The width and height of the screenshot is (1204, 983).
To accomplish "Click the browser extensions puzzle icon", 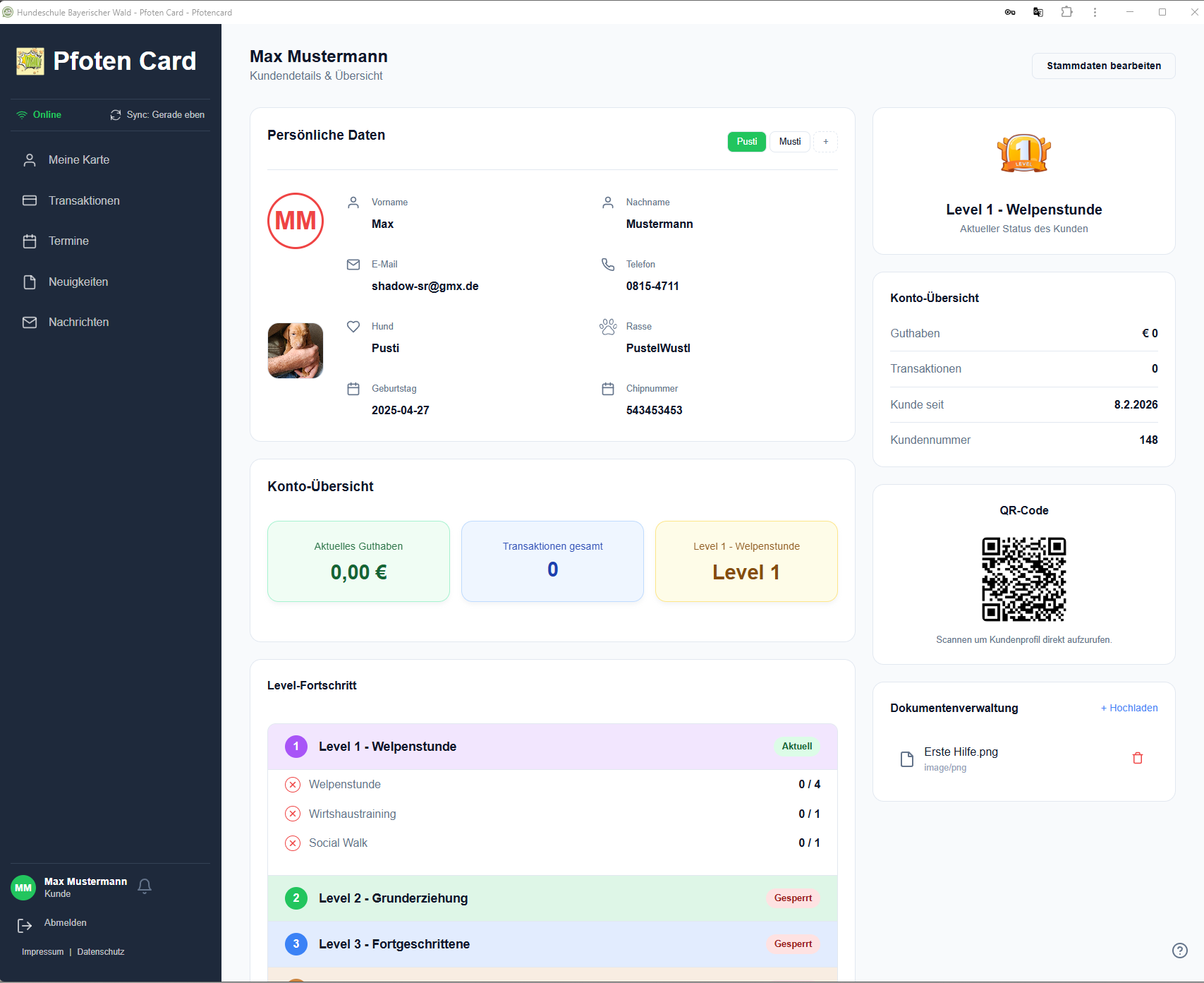I will click(1066, 12).
